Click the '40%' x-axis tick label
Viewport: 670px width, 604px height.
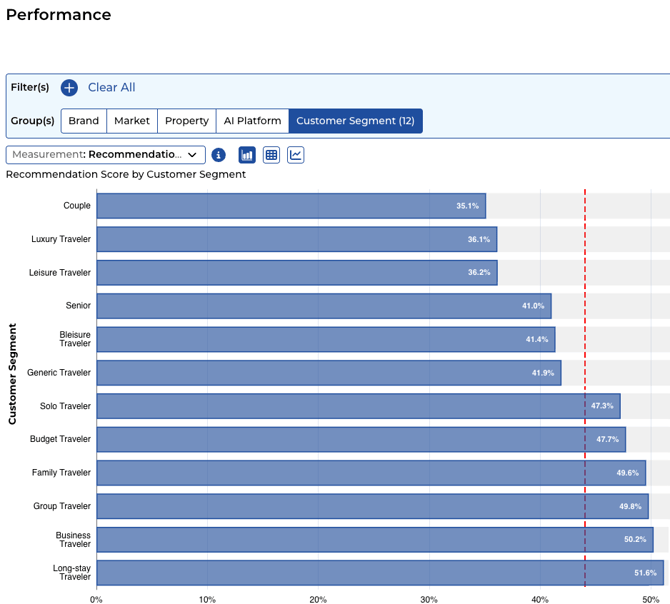540,599
